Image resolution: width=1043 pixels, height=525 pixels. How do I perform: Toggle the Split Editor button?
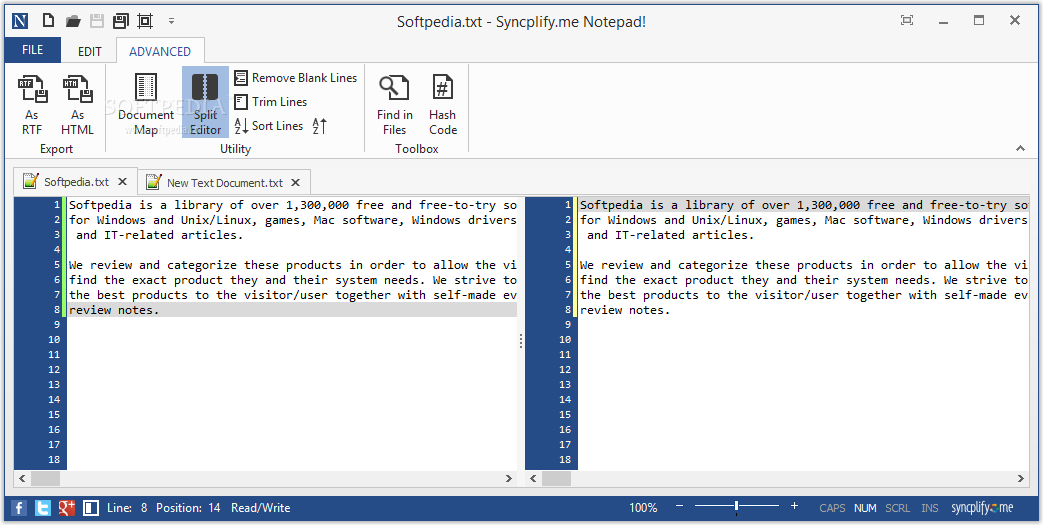click(206, 102)
